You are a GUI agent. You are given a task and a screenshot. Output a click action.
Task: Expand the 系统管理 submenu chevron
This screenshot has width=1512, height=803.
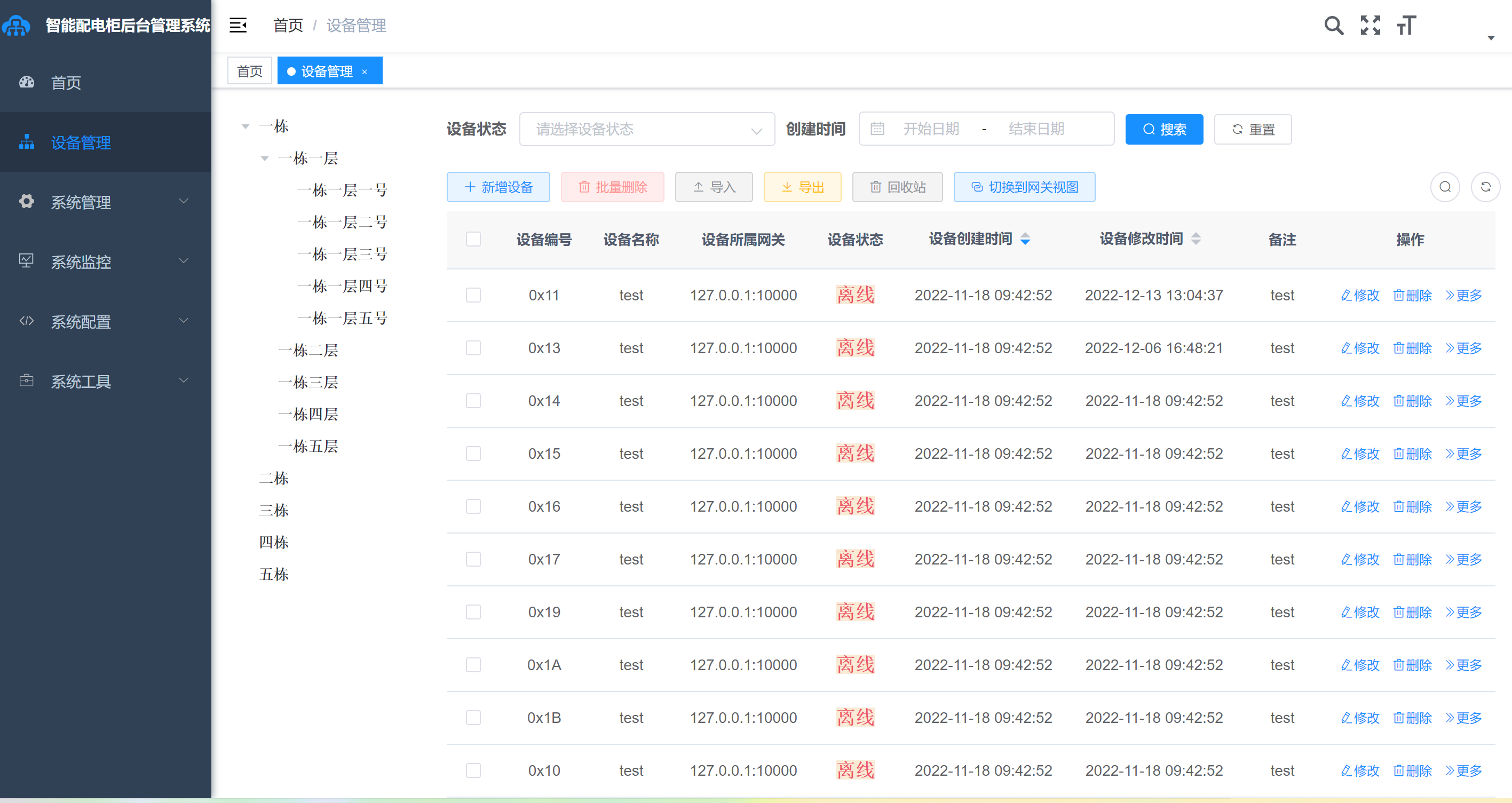(183, 201)
